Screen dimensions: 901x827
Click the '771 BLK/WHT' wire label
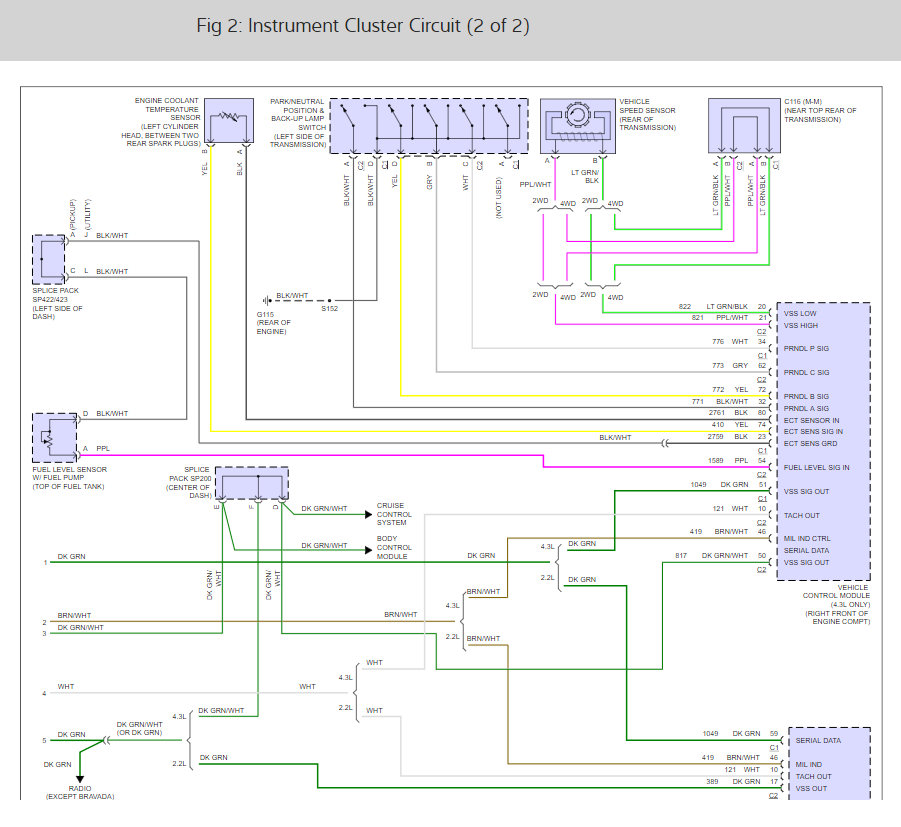coord(719,401)
